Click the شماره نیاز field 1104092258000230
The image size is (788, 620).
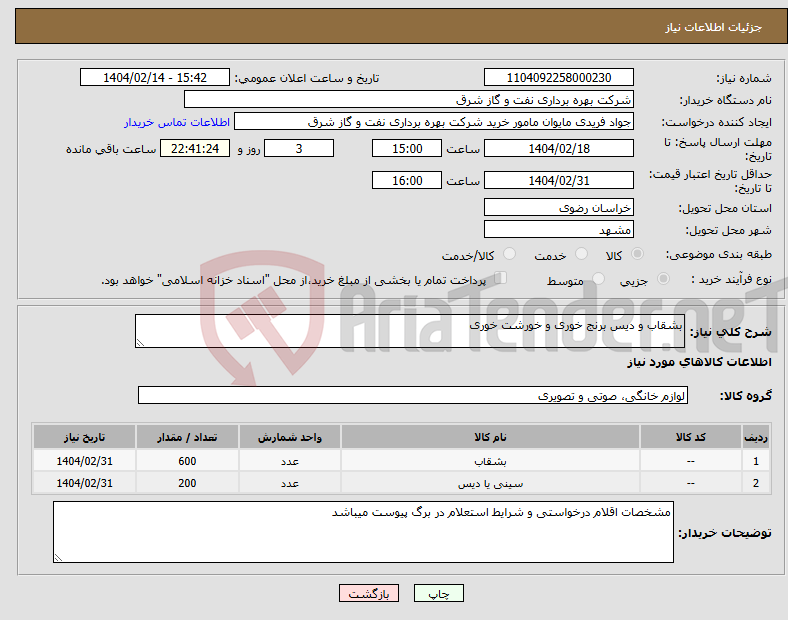[x=559, y=77]
